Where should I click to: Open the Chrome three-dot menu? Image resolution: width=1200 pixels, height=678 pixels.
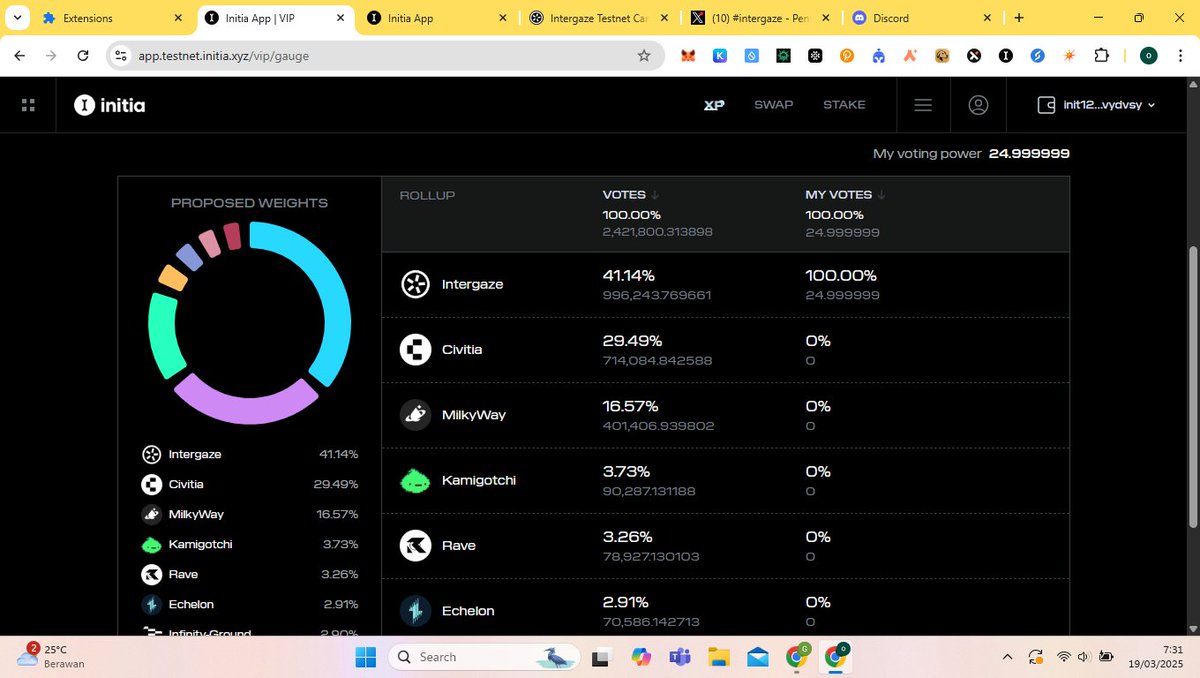coord(1180,56)
